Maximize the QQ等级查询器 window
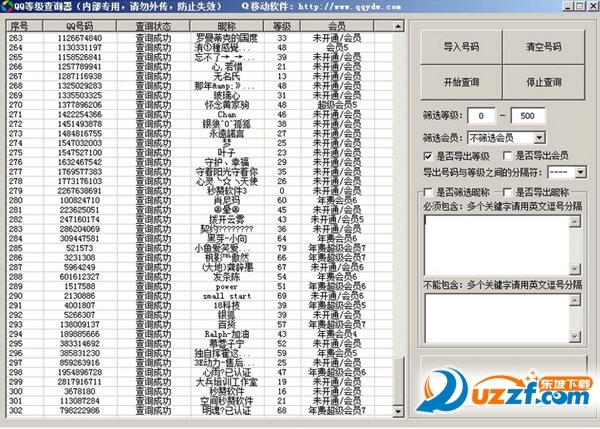The width and height of the screenshot is (600, 429). tap(580, 6)
